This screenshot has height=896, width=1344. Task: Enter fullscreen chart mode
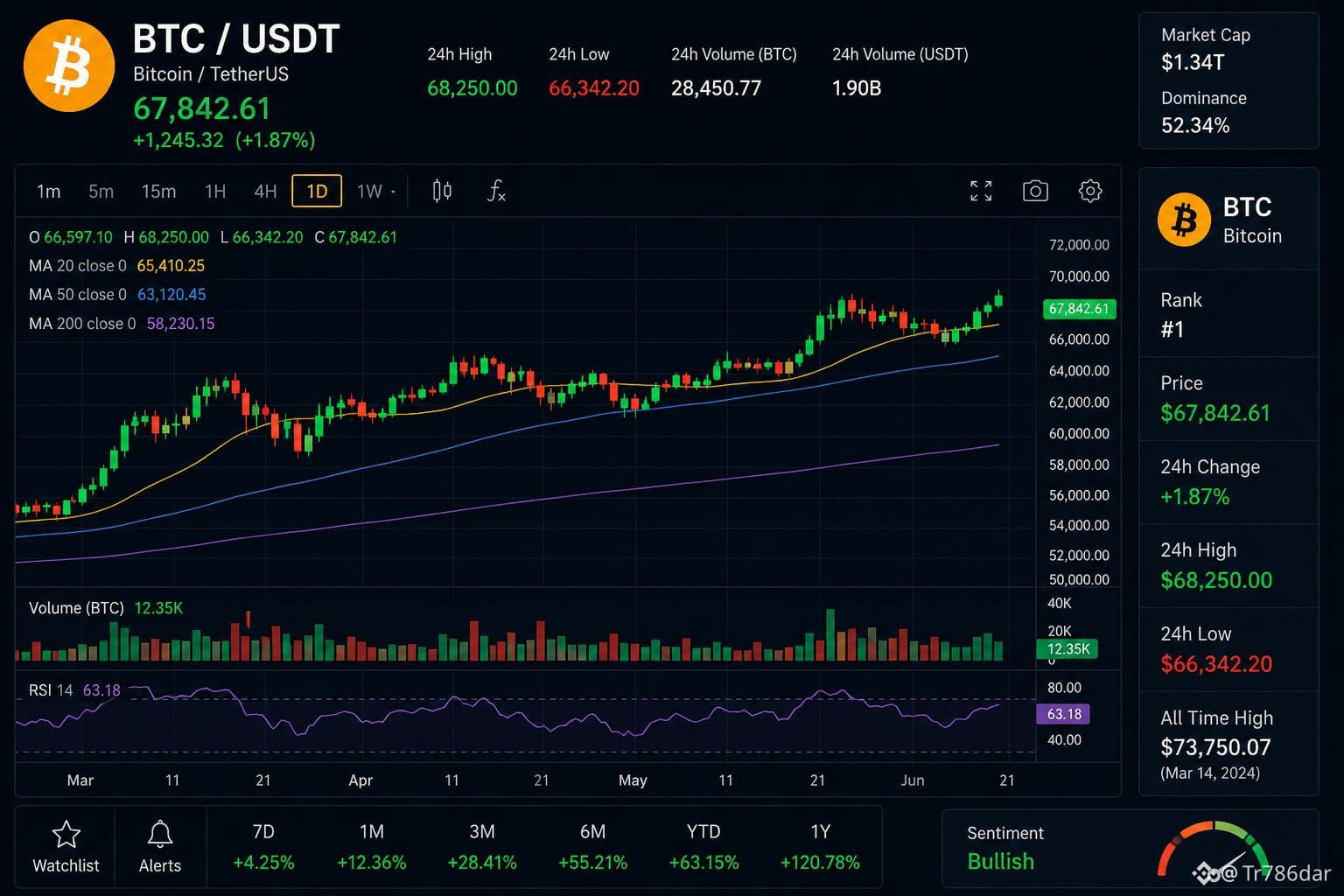tap(981, 191)
